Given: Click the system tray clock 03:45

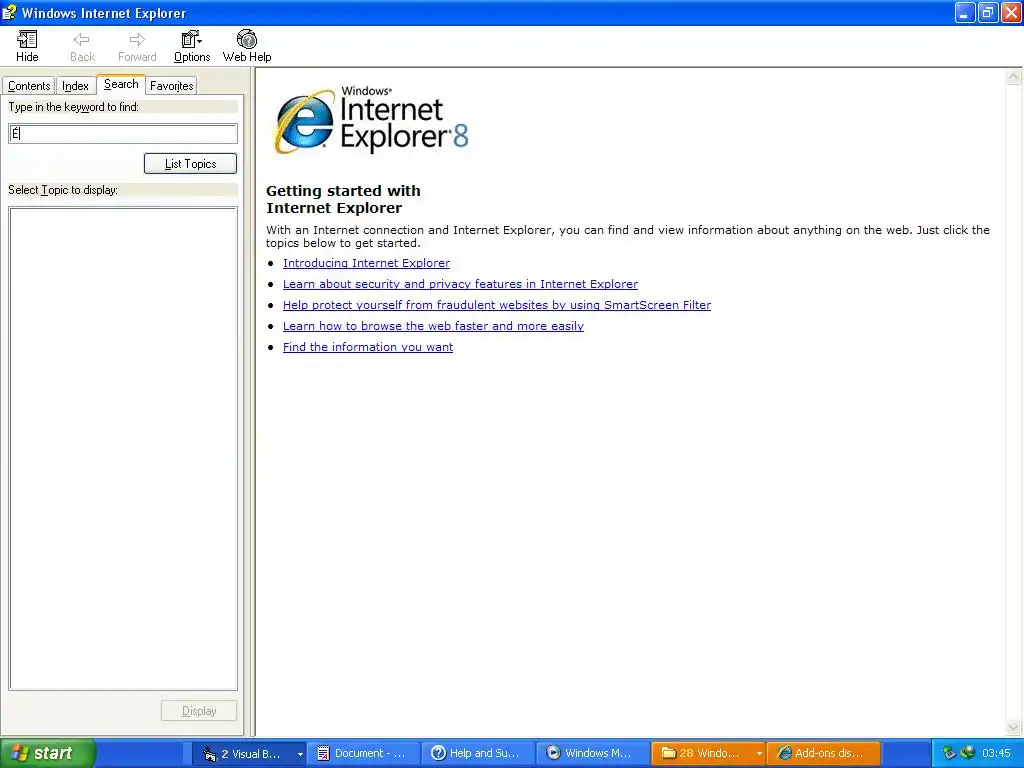Looking at the screenshot, I should pyautogui.click(x=996, y=754).
